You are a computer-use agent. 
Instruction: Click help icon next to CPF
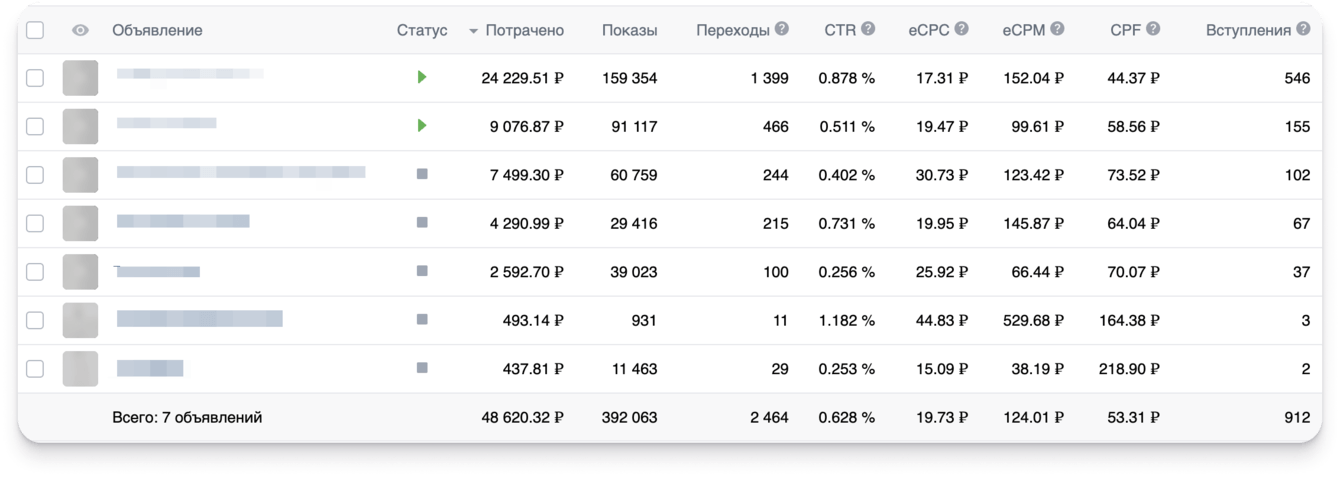pos(1153,29)
